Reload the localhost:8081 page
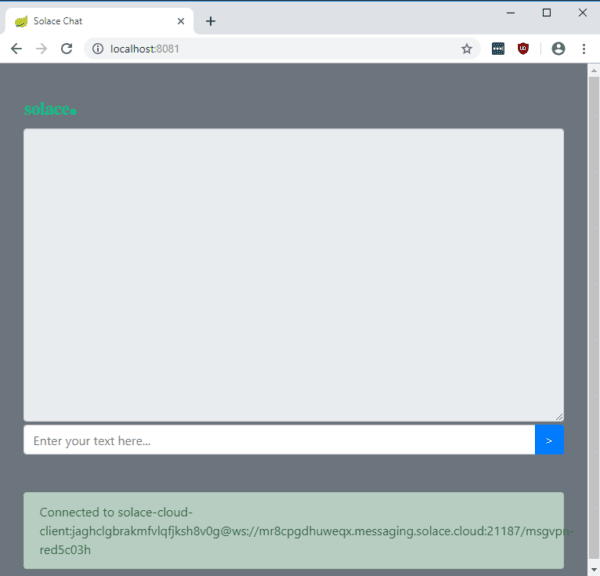Viewport: 600px width, 576px height. [67, 48]
